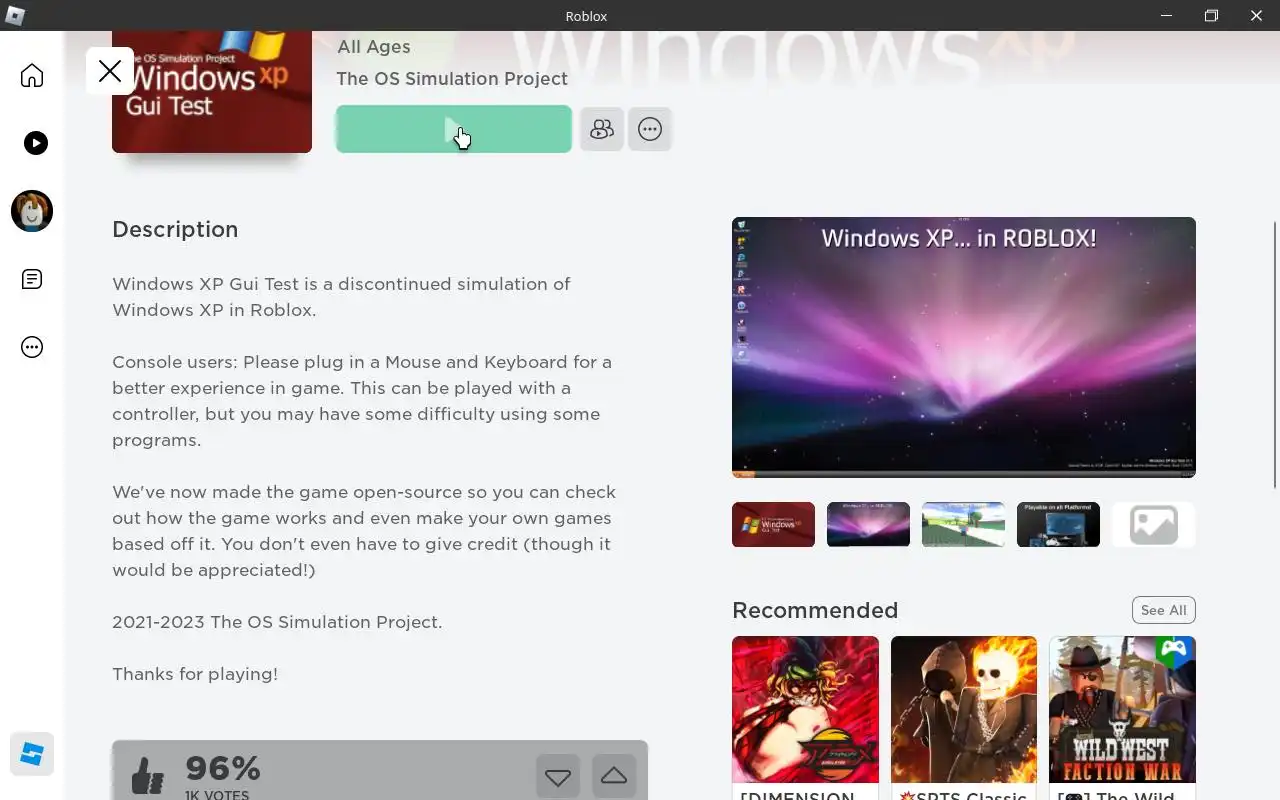Open The OS Simulation Project creator link
Viewport: 1280px width, 800px height.
[x=452, y=79]
